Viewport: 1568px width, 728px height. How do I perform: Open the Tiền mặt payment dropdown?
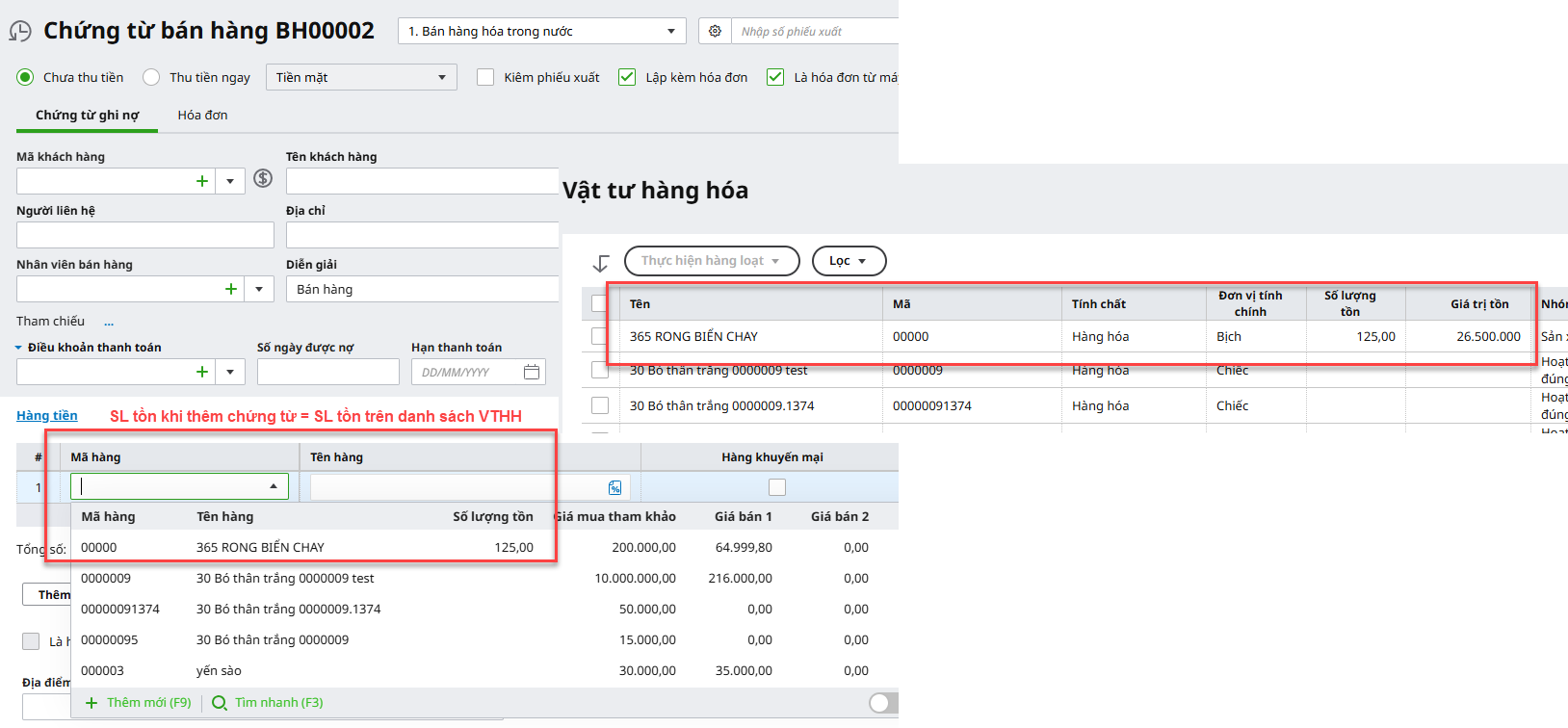360,77
